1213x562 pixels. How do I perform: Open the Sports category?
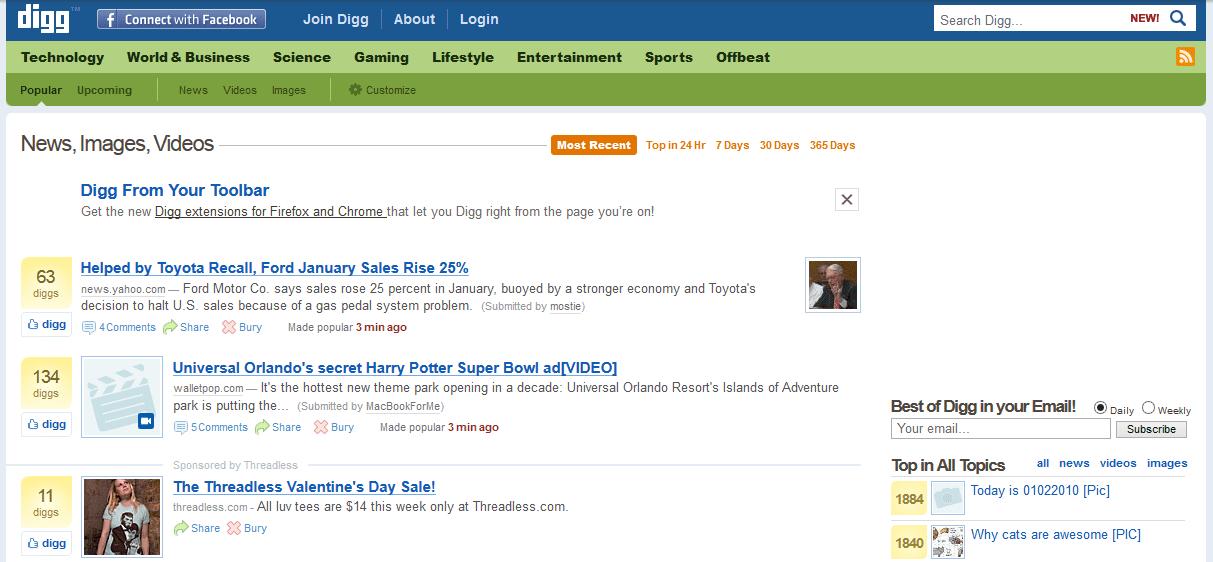pyautogui.click(x=669, y=57)
